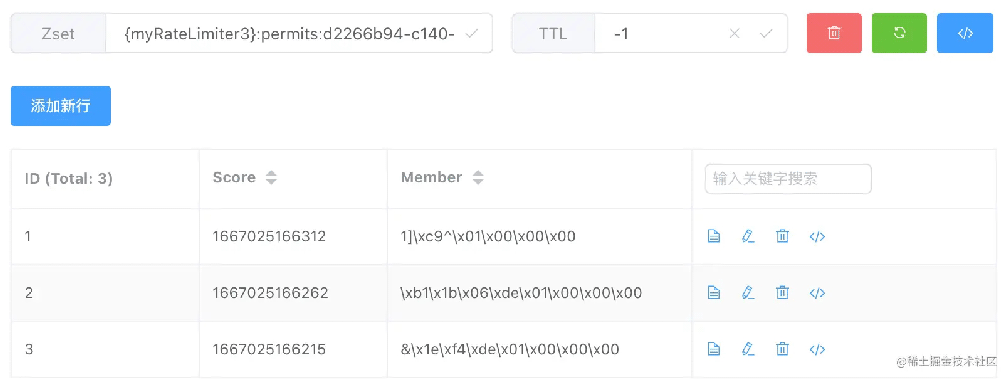The image size is (1008, 379).
Task: Delete row 1 using trash icon
Action: (782, 236)
